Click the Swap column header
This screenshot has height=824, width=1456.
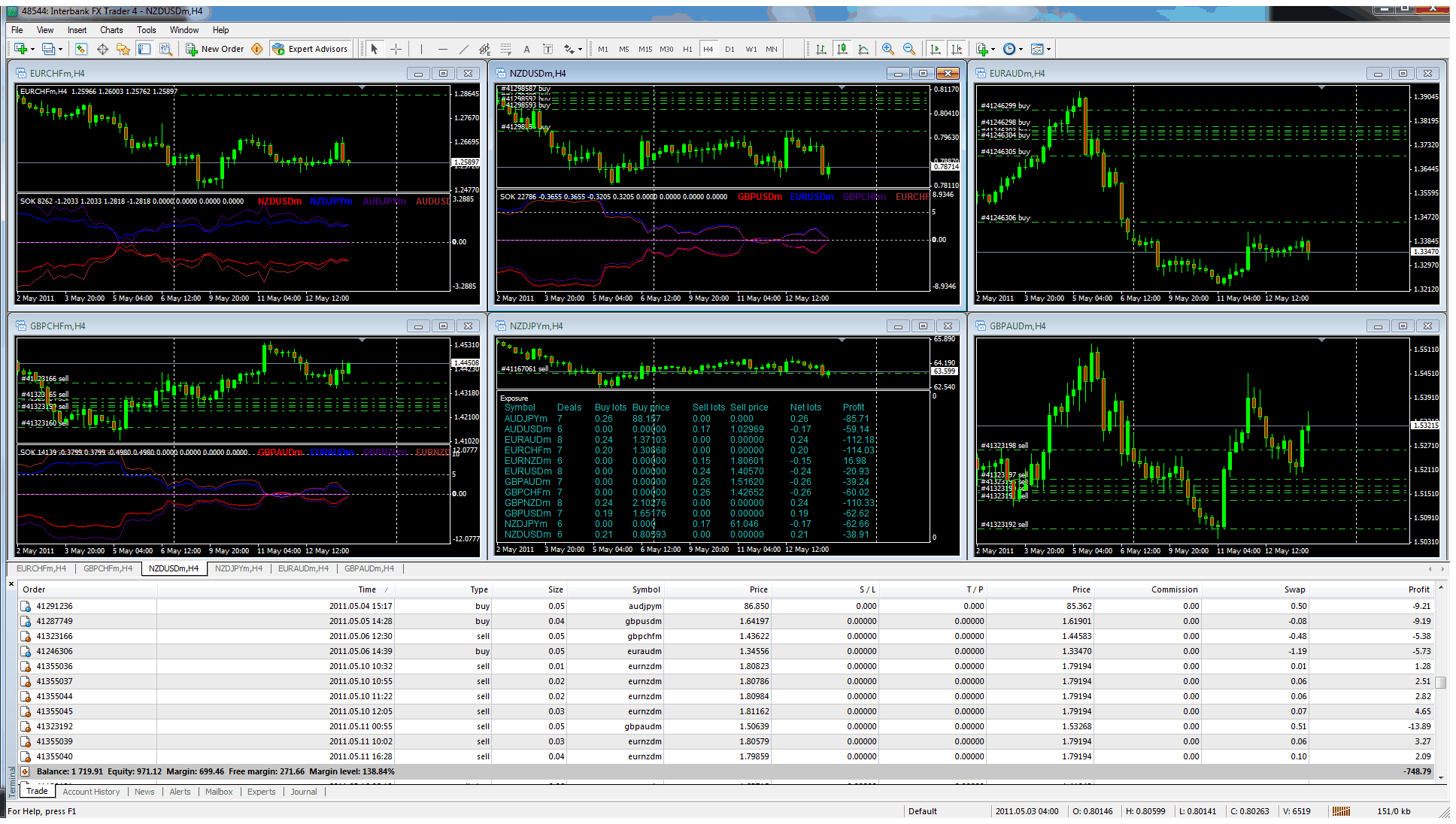point(1256,589)
